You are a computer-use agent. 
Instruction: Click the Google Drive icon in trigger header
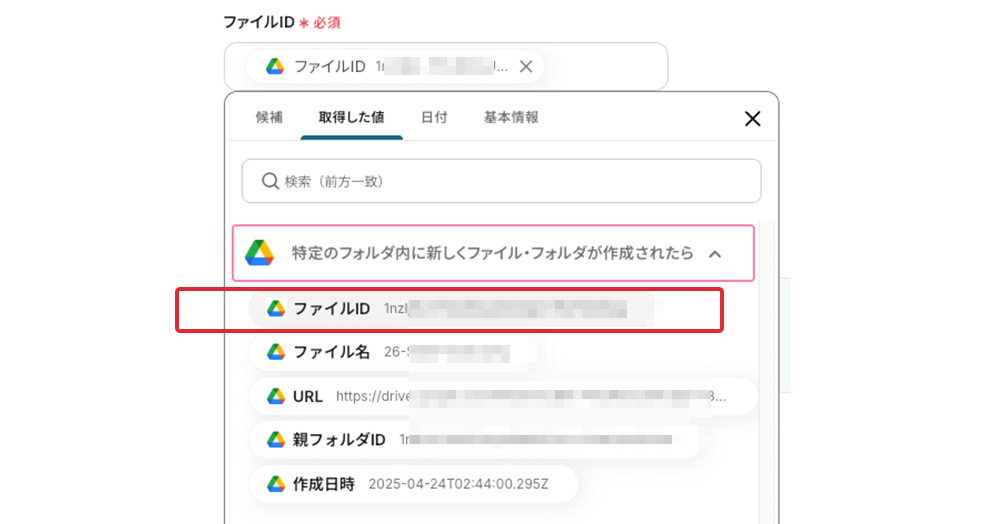[x=260, y=253]
